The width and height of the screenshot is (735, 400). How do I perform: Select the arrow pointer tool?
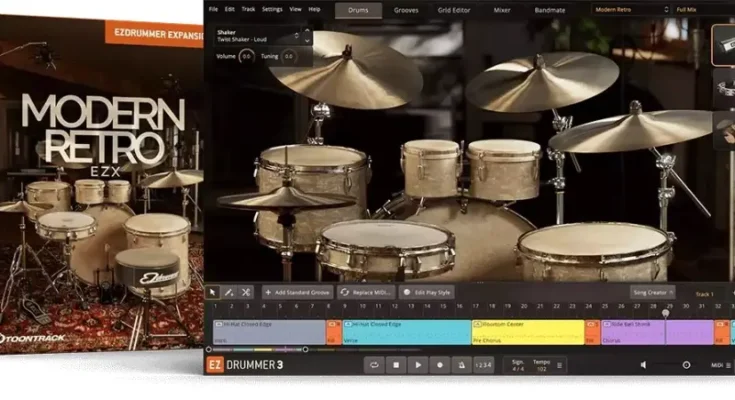pyautogui.click(x=213, y=292)
